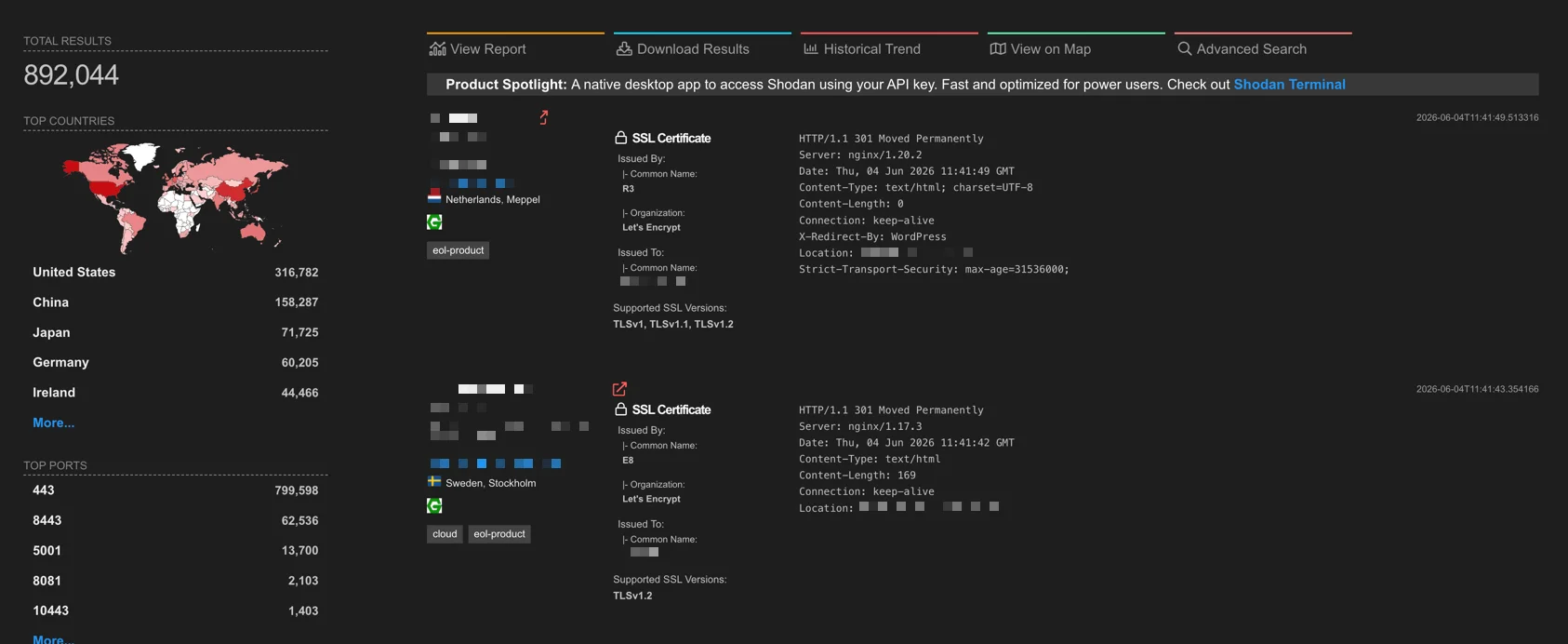Click the top countries world map
Viewport: 1568px width, 644px height.
175,197
